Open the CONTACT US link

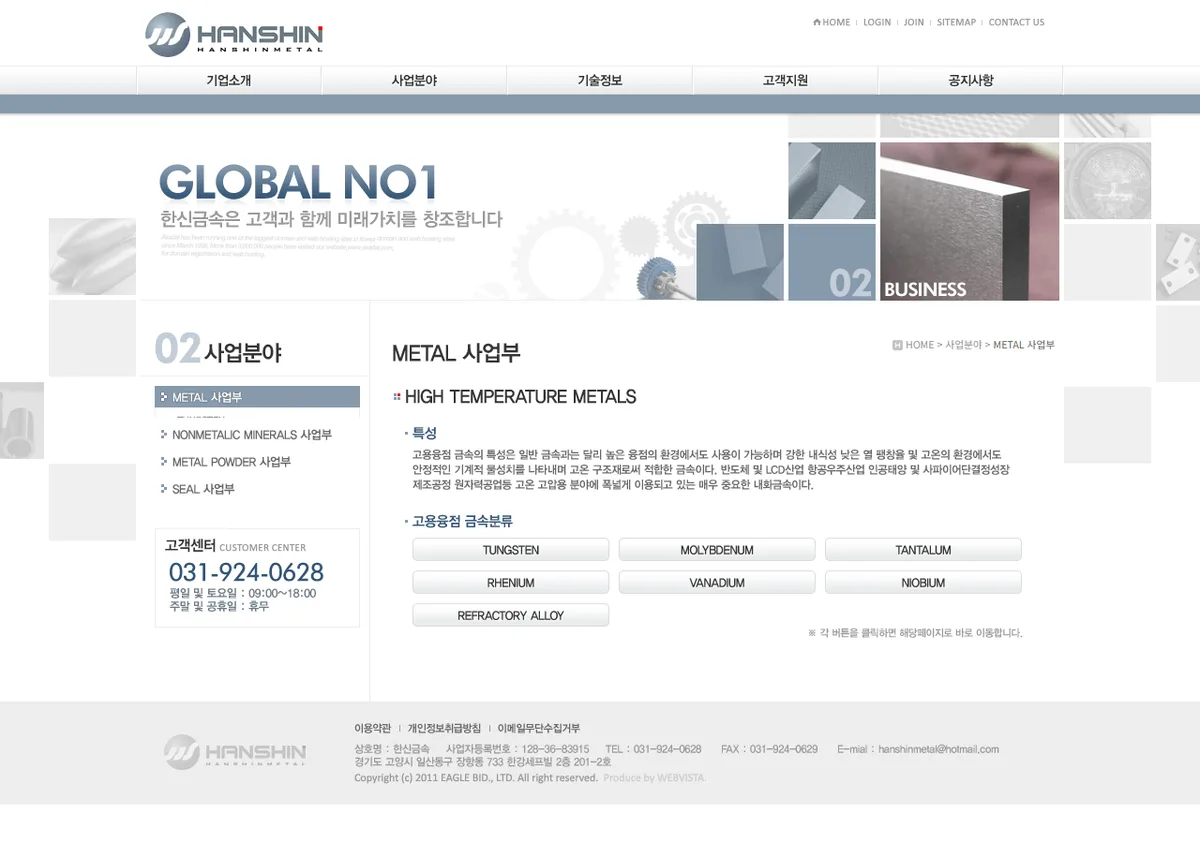coord(1016,22)
